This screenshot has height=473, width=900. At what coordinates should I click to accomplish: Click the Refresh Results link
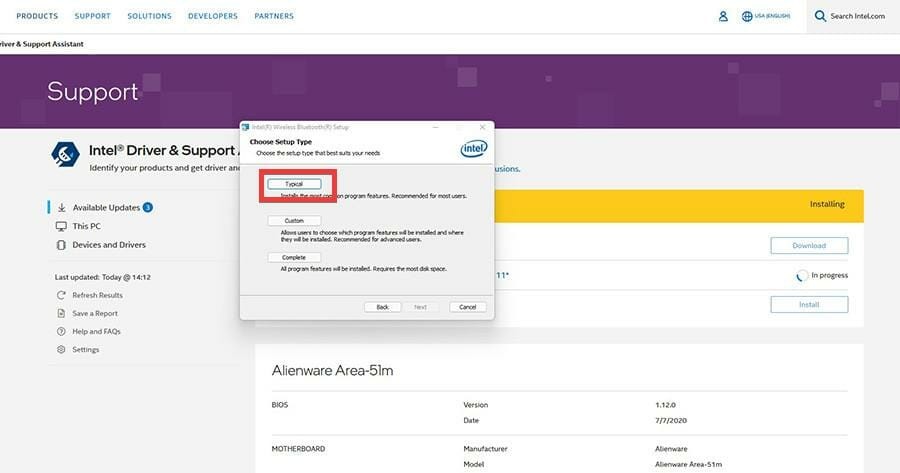[97, 295]
